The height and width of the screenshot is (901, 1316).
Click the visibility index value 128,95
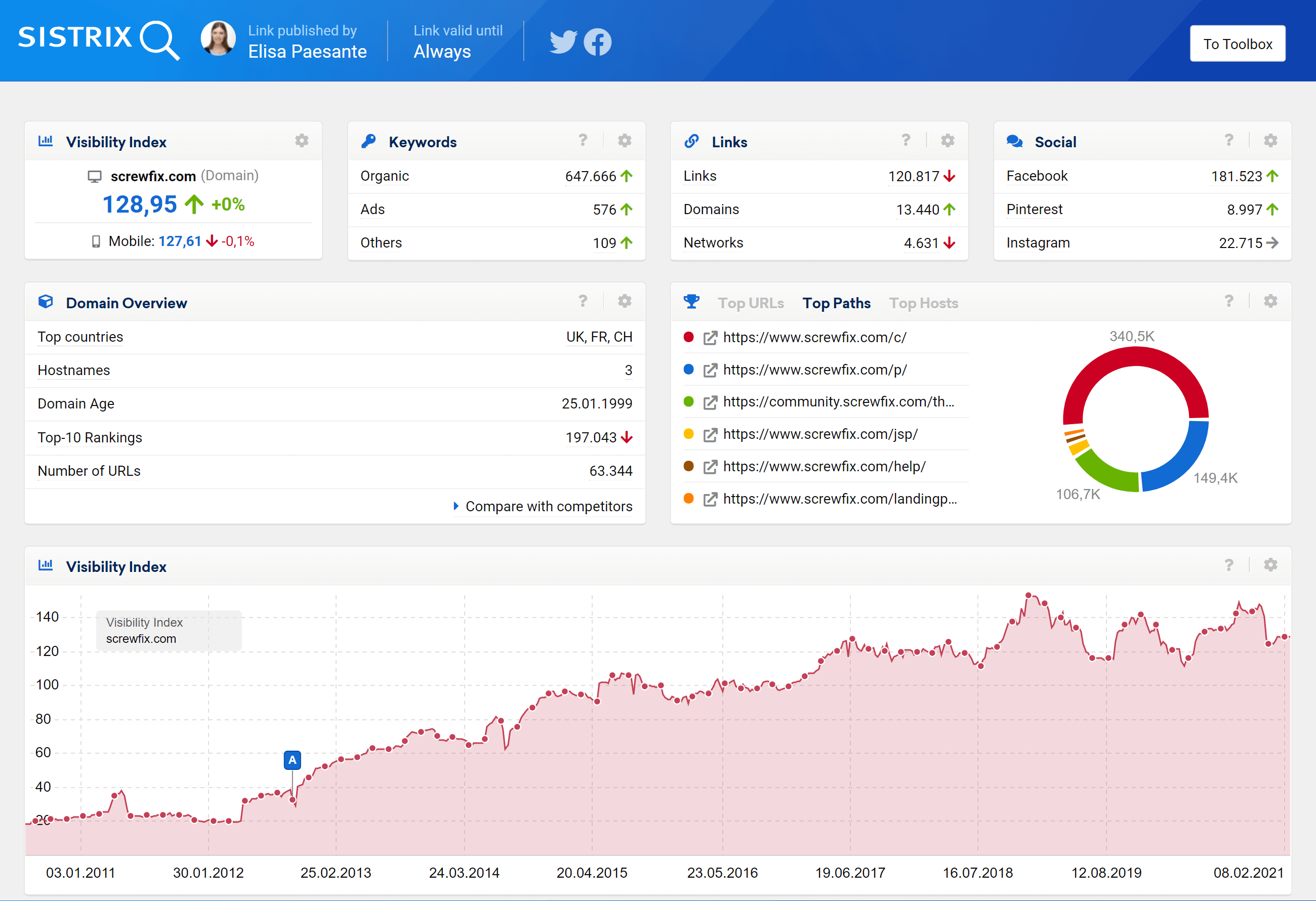click(139, 204)
